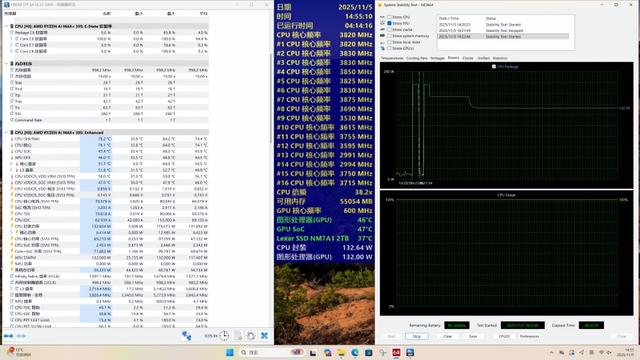Click the Stress GPU(s) monitor icon
640x360 pixels.
tap(382, 48)
